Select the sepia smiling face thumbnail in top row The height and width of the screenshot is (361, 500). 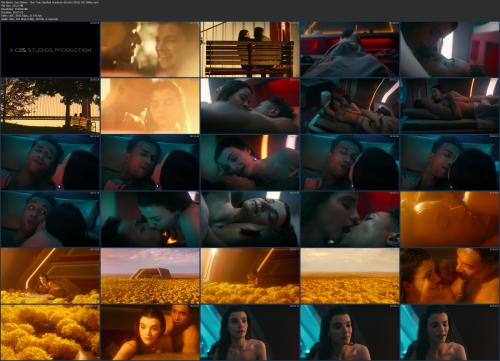click(150, 49)
